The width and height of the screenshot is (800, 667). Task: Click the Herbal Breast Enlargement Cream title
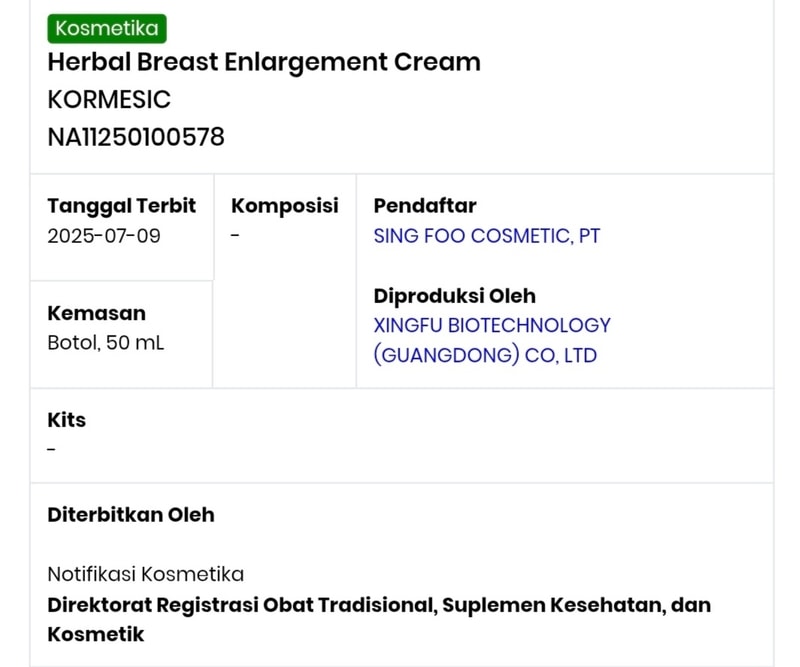(x=264, y=62)
